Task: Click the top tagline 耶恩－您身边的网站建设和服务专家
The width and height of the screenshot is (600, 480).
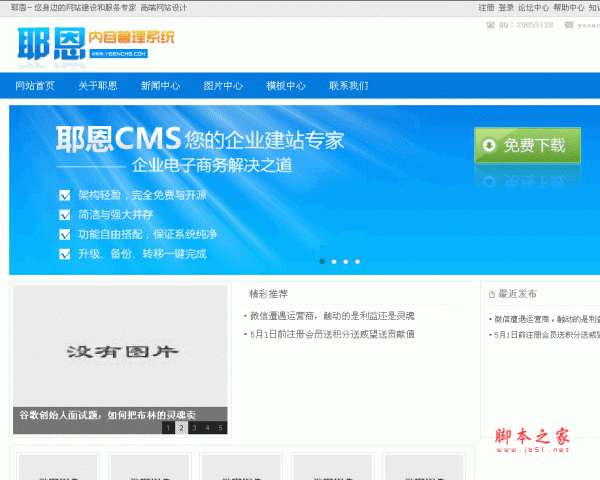Action: click(x=73, y=8)
